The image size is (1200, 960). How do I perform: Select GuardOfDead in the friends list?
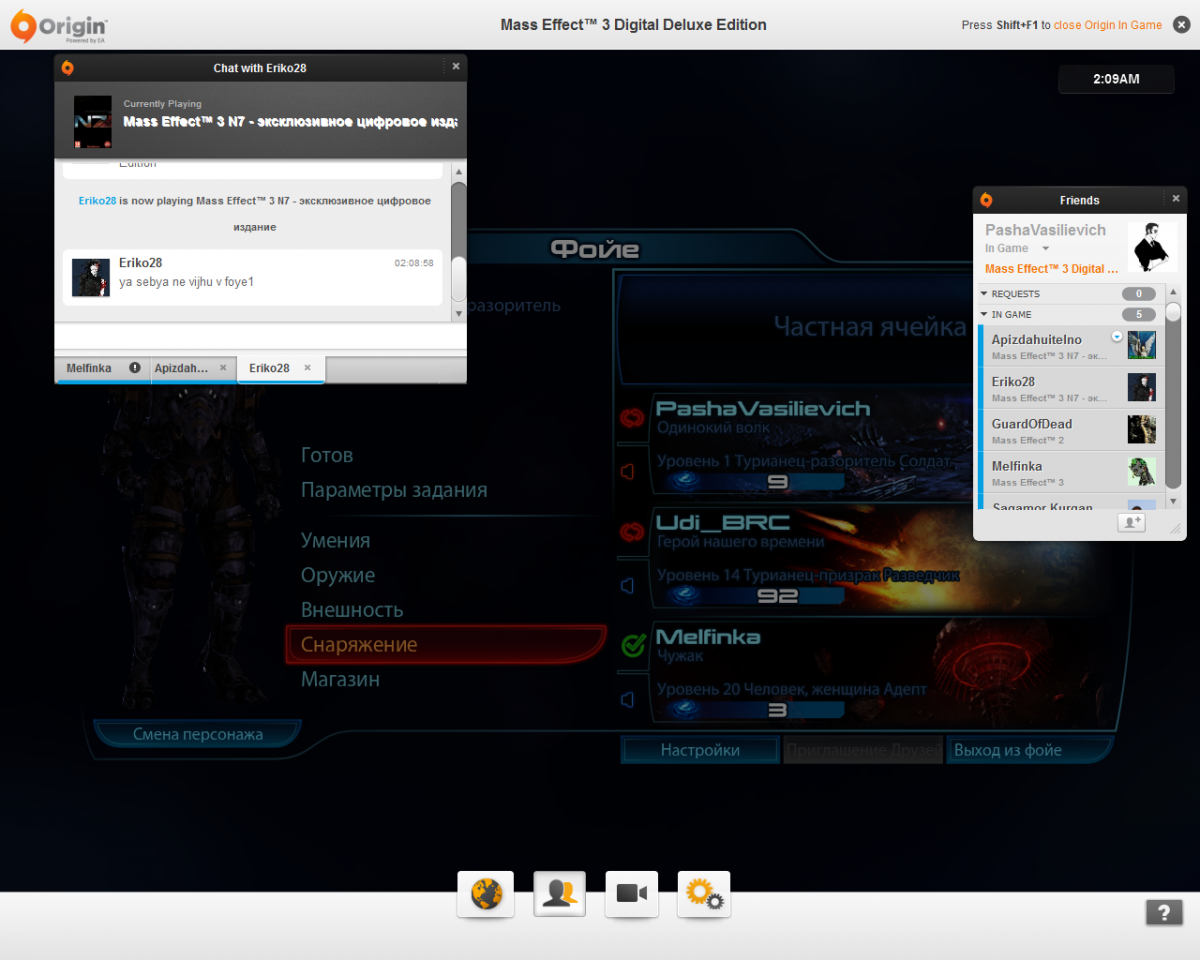pos(1070,430)
